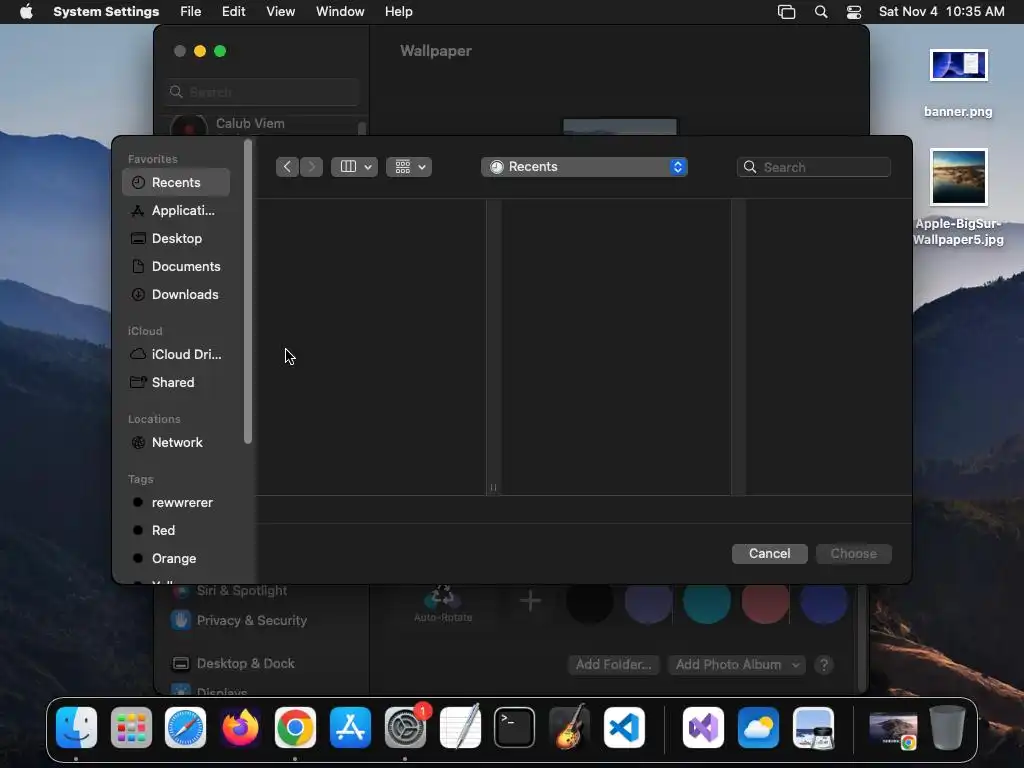This screenshot has height=768, width=1024.
Task: Open Applications in sidebar favorites
Action: 176,210
